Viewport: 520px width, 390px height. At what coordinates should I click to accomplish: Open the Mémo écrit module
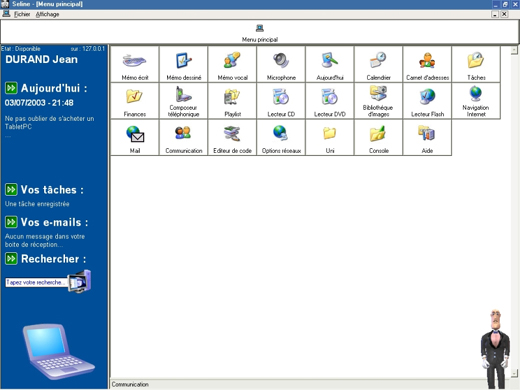click(x=135, y=64)
